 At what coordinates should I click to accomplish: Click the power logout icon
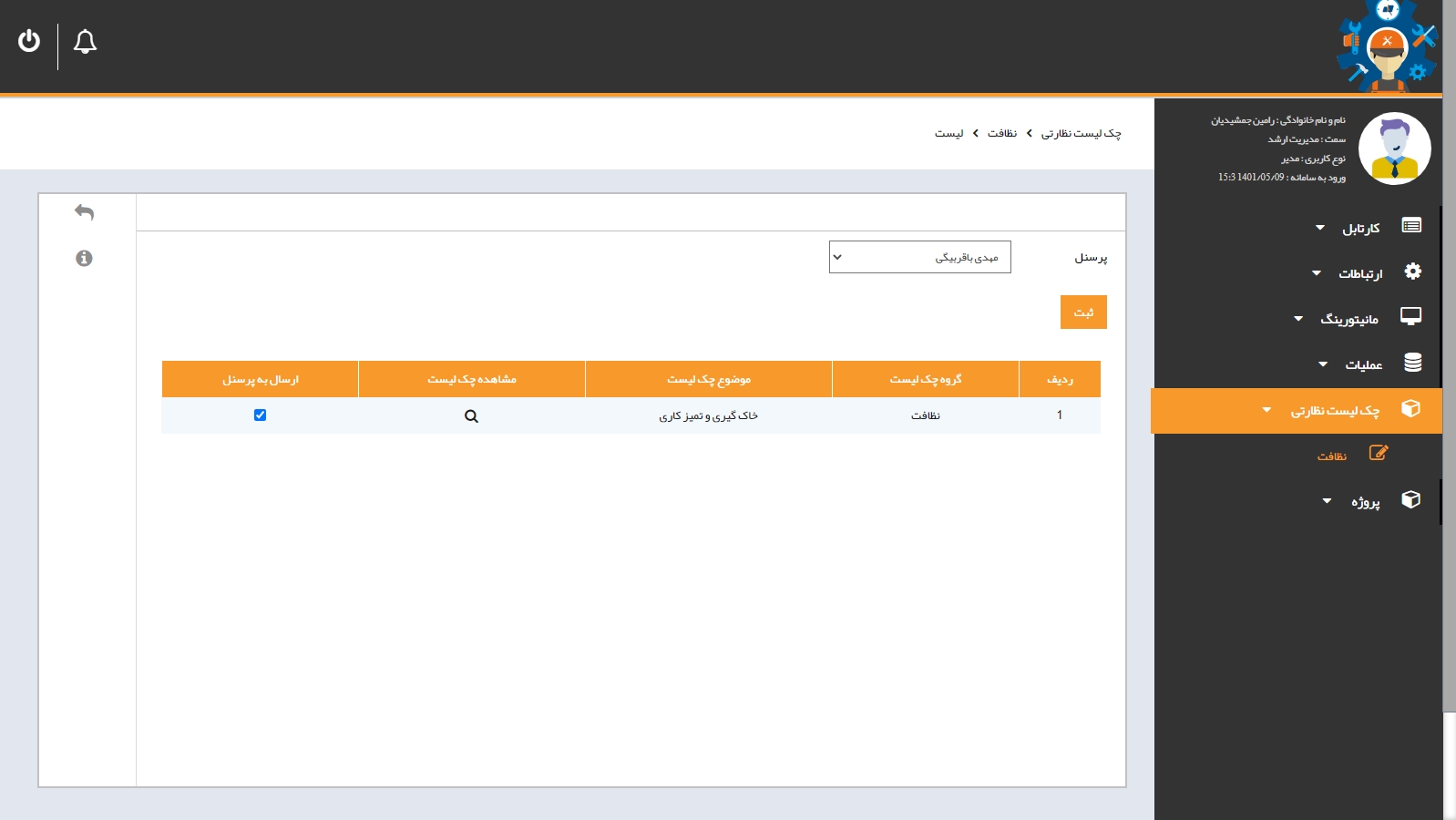[x=29, y=41]
